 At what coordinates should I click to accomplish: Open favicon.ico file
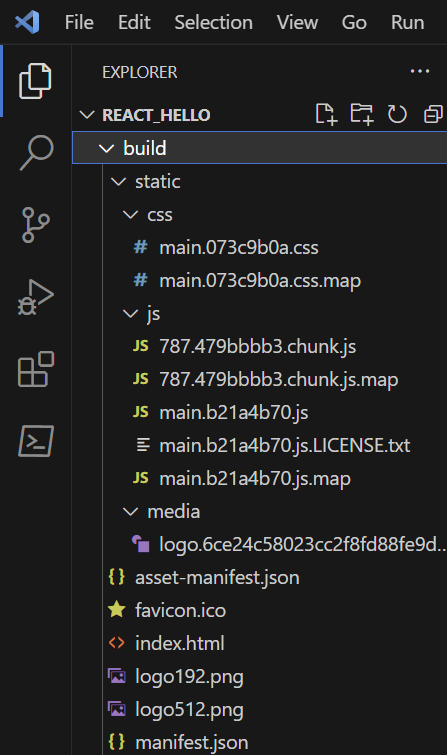[x=180, y=610]
